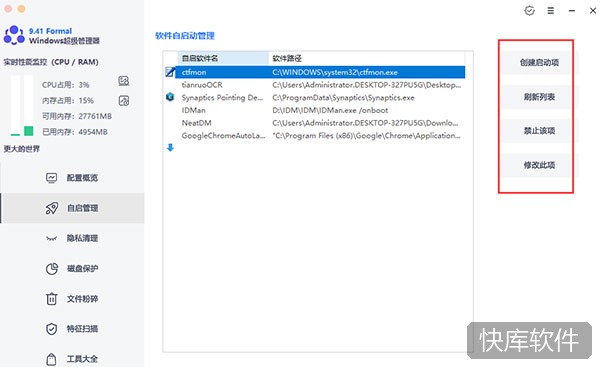Image resolution: width=600 pixels, height=367 pixels.
Task: Select the Synaptics Pointing De... entry
Action: tap(320, 98)
